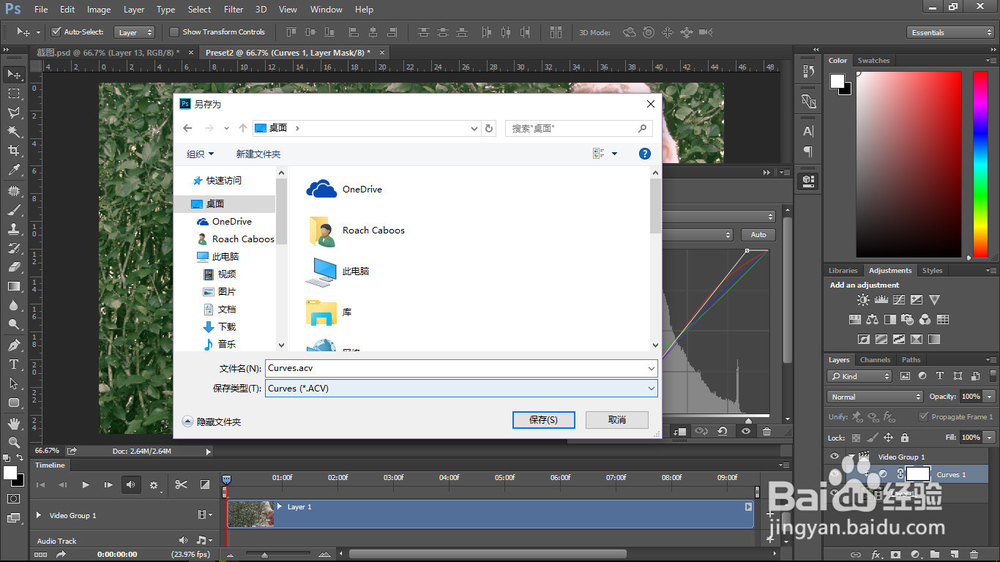Image resolution: width=1000 pixels, height=562 pixels.
Task: Add Levels adjustment icon
Action: 881,300
